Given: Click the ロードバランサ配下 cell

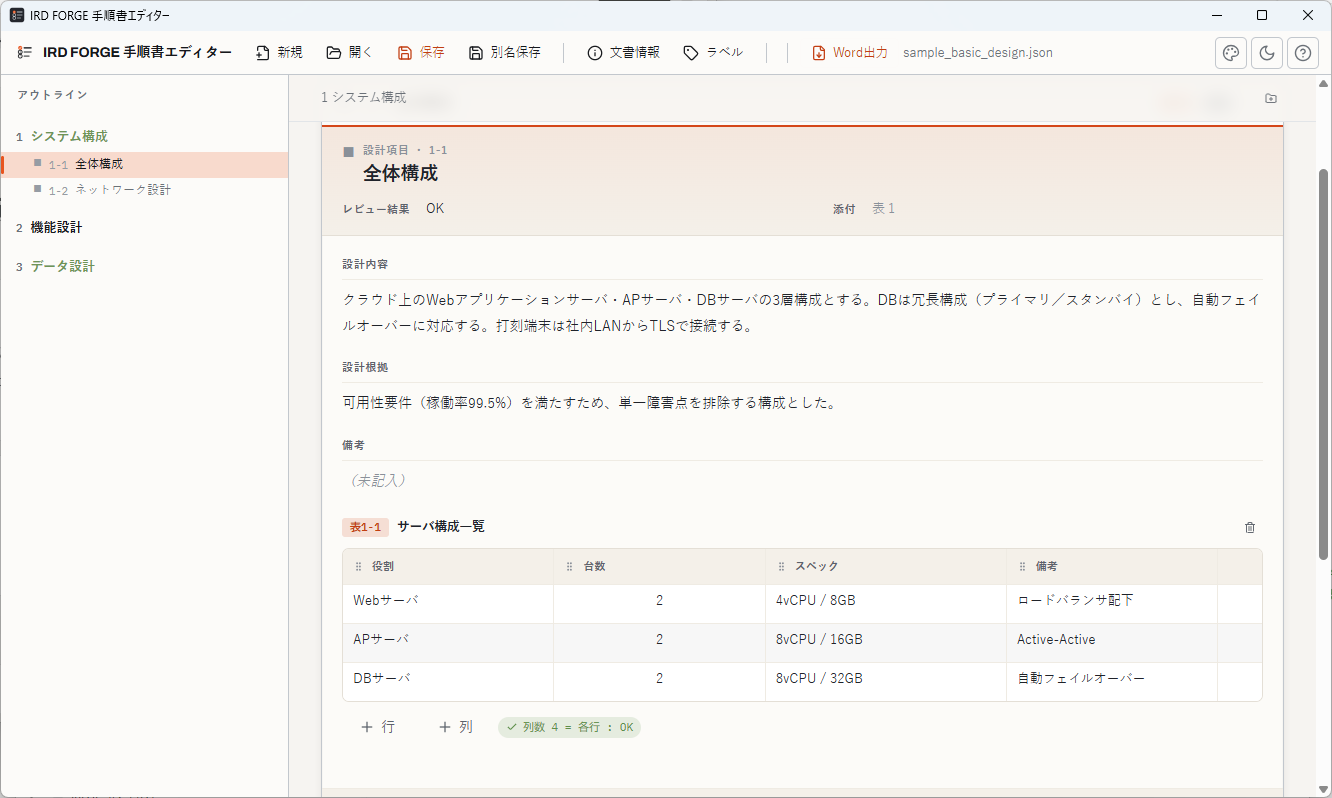Looking at the screenshot, I should 1112,604.
